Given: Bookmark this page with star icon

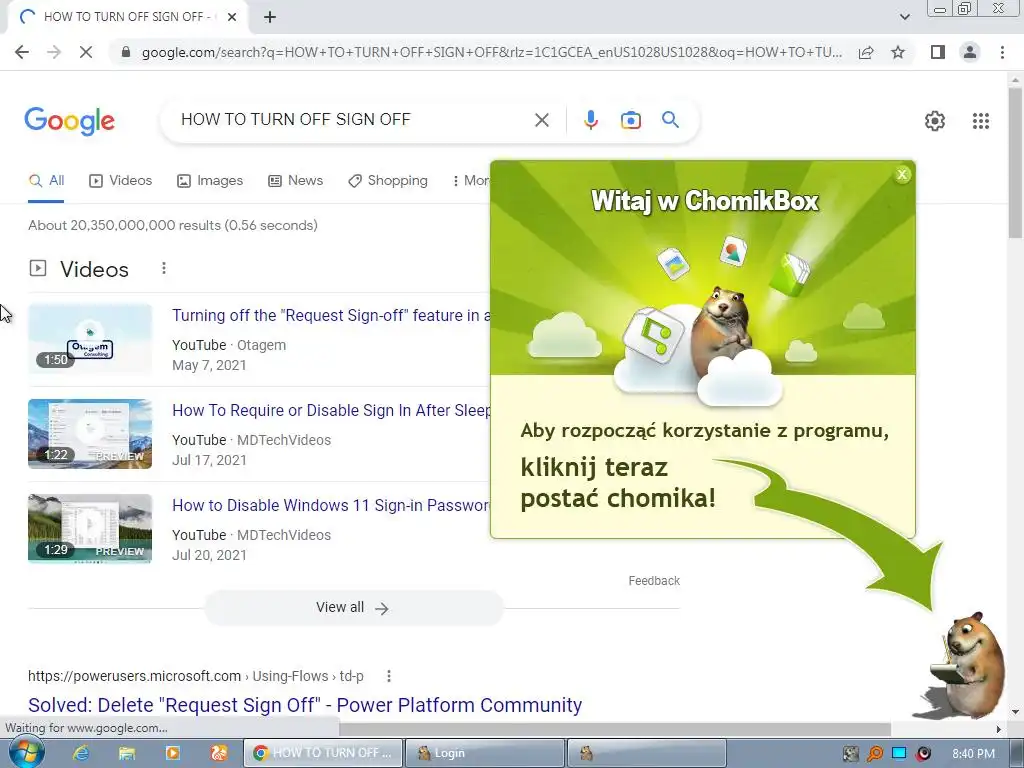Looking at the screenshot, I should (x=898, y=52).
